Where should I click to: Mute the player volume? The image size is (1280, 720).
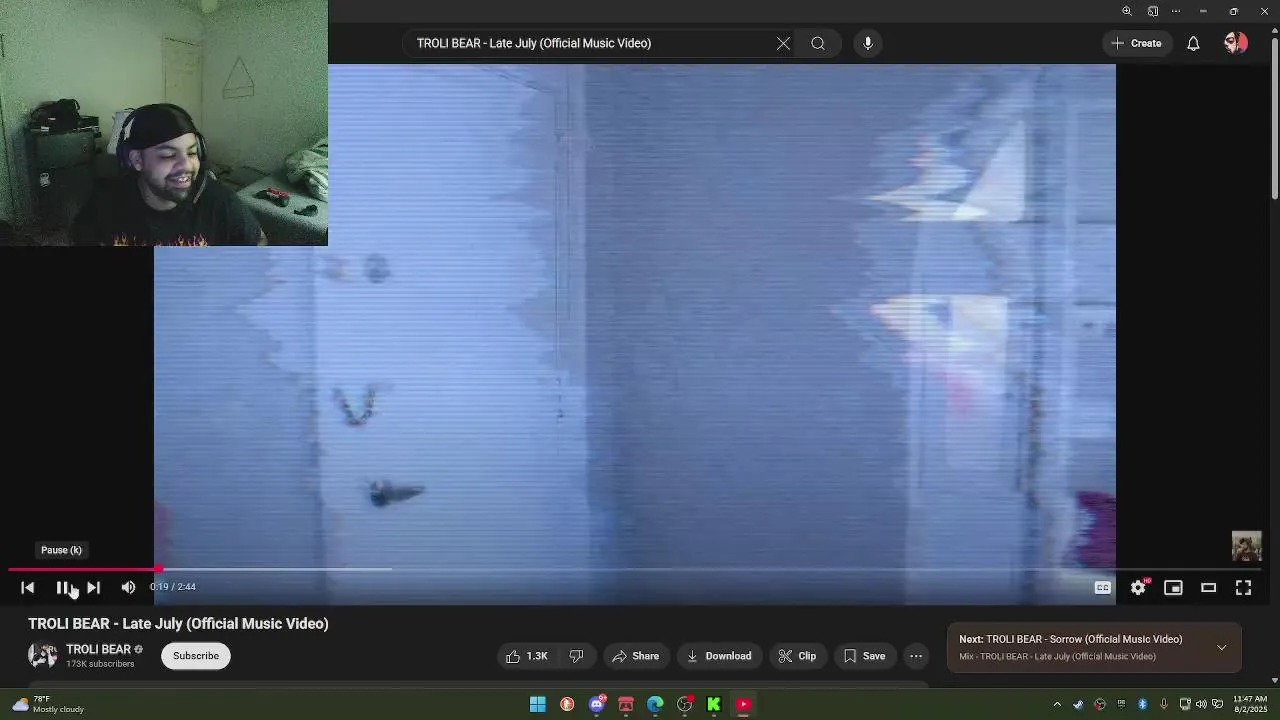point(128,587)
